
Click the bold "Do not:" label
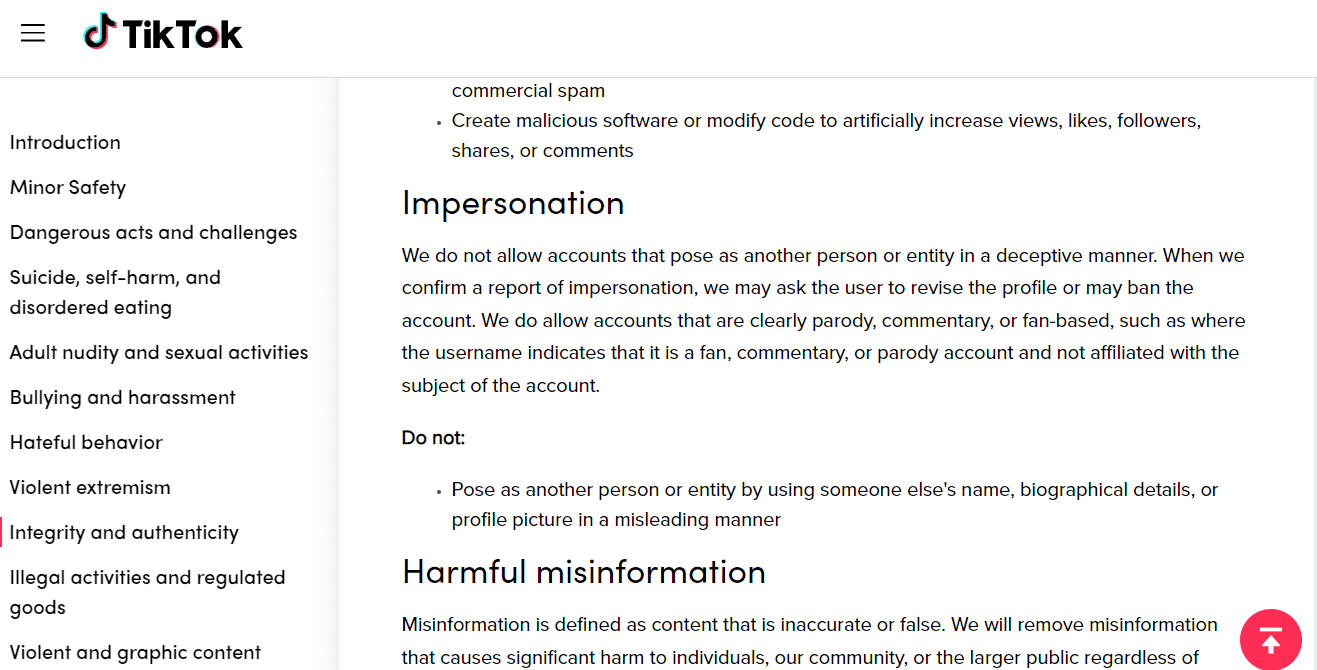pyautogui.click(x=433, y=438)
